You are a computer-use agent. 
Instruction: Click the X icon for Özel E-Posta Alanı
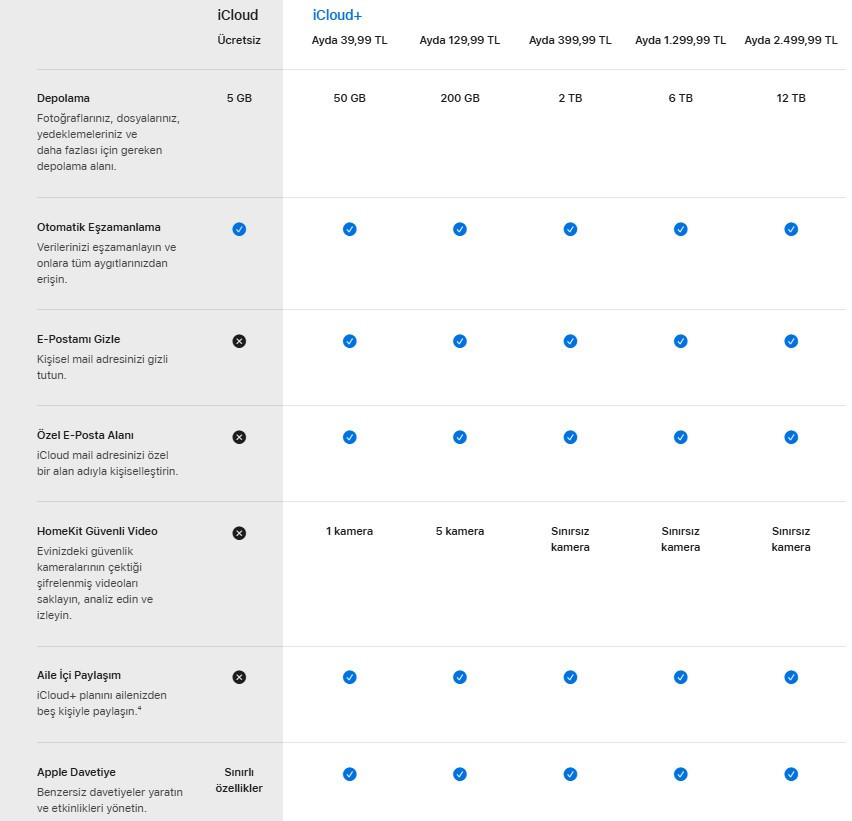point(239,437)
